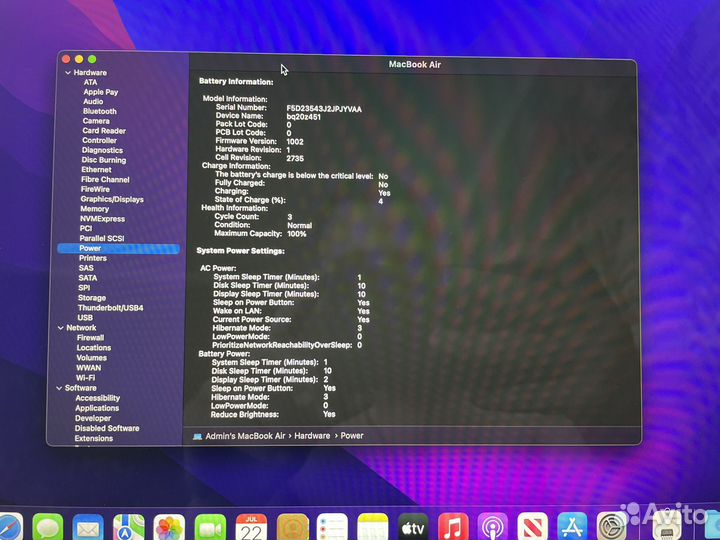The width and height of the screenshot is (720, 540).
Task: Select Printers in the sidebar
Action: [93, 258]
